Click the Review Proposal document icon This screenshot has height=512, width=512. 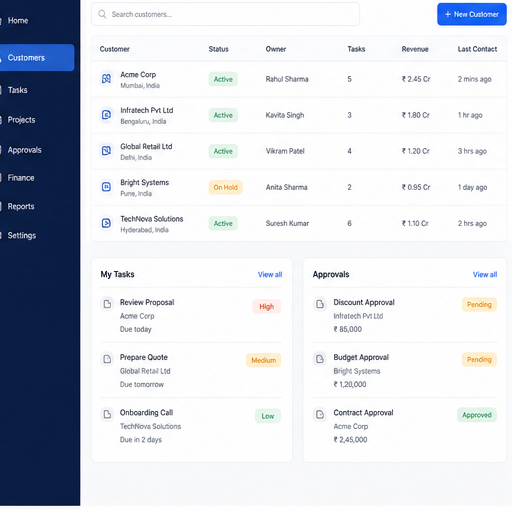tap(107, 304)
